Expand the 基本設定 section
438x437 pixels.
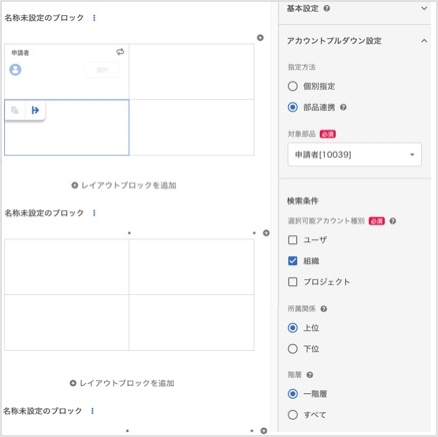[x=424, y=8]
